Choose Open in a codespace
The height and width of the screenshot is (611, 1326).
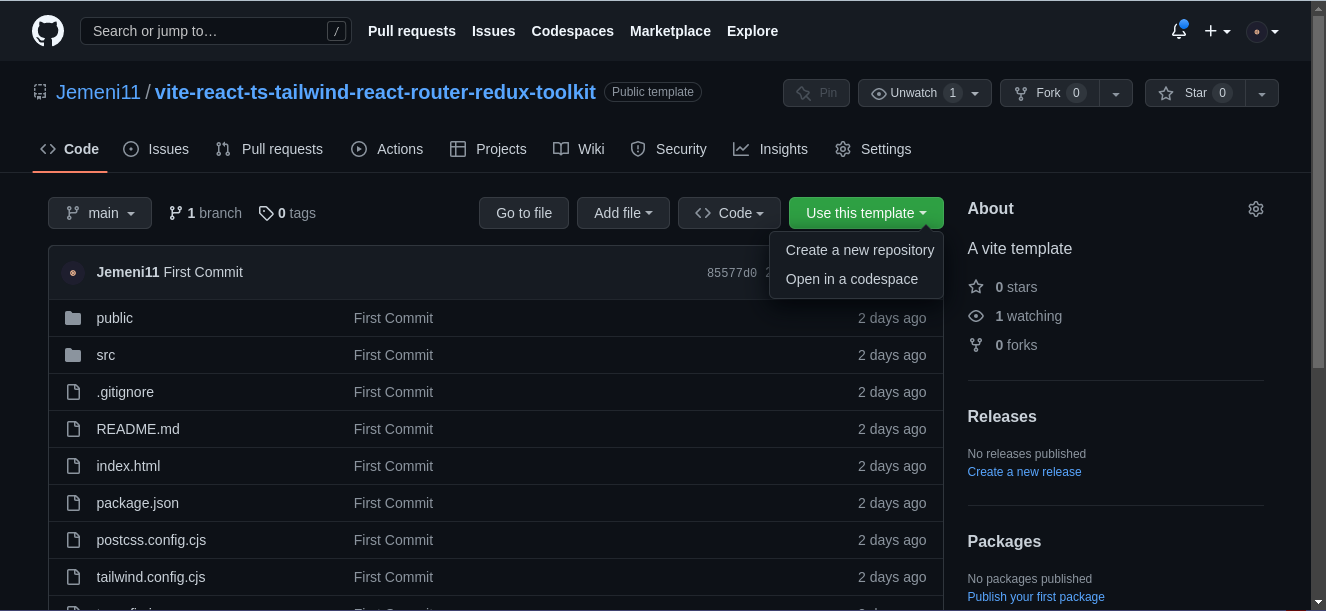[857, 279]
